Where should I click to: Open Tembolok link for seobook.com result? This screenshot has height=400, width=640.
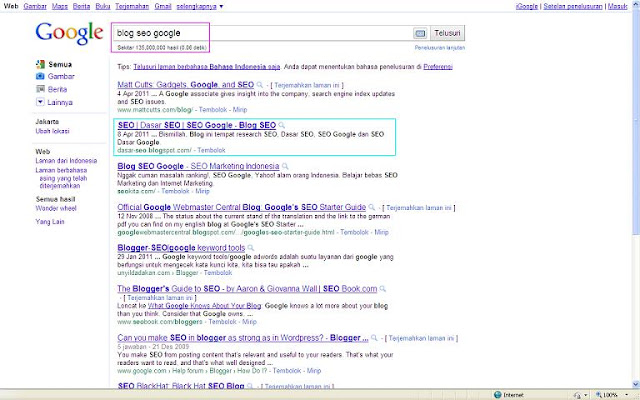click(x=222, y=322)
